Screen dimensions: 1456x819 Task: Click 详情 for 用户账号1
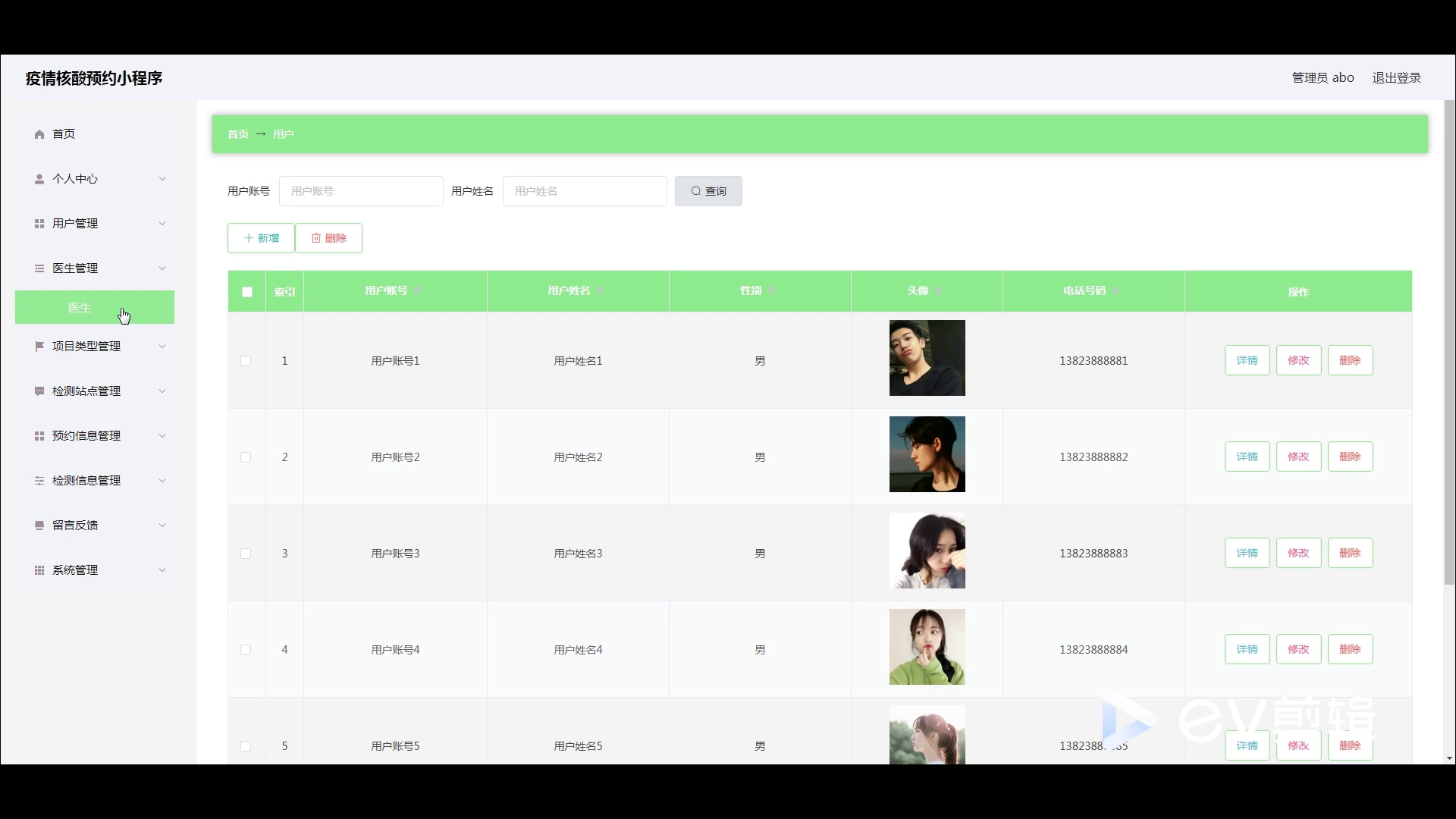[1247, 360]
